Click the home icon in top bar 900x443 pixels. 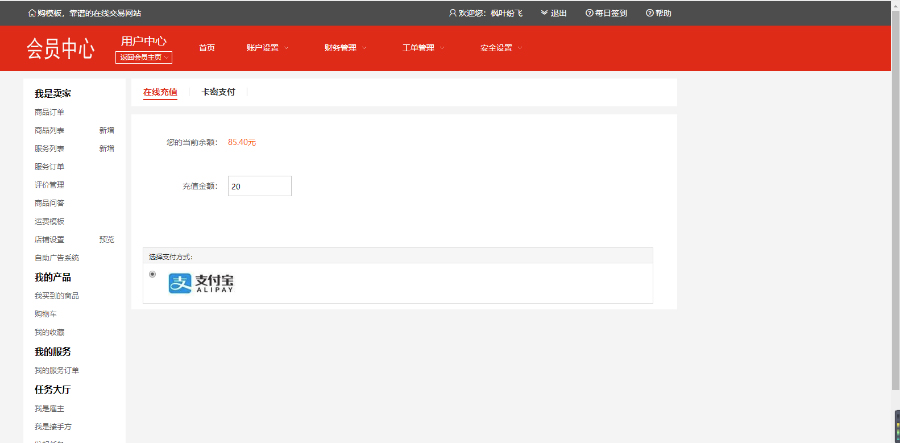(31, 13)
